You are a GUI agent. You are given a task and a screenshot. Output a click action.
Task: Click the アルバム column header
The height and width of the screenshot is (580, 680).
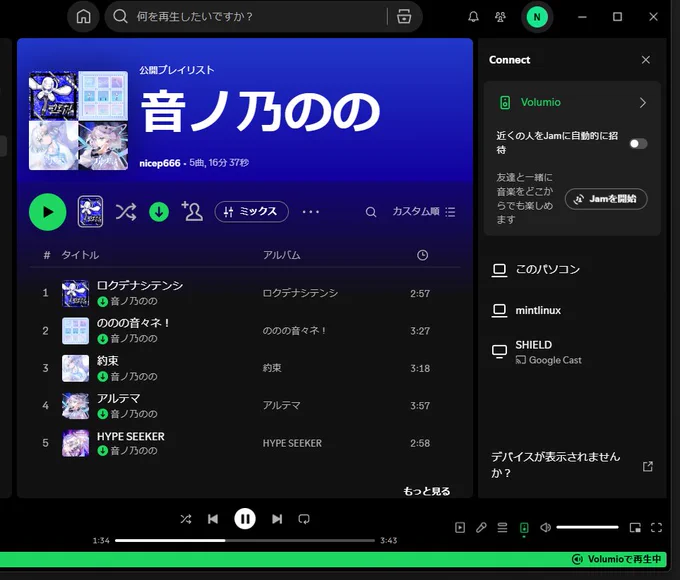pyautogui.click(x=281, y=255)
